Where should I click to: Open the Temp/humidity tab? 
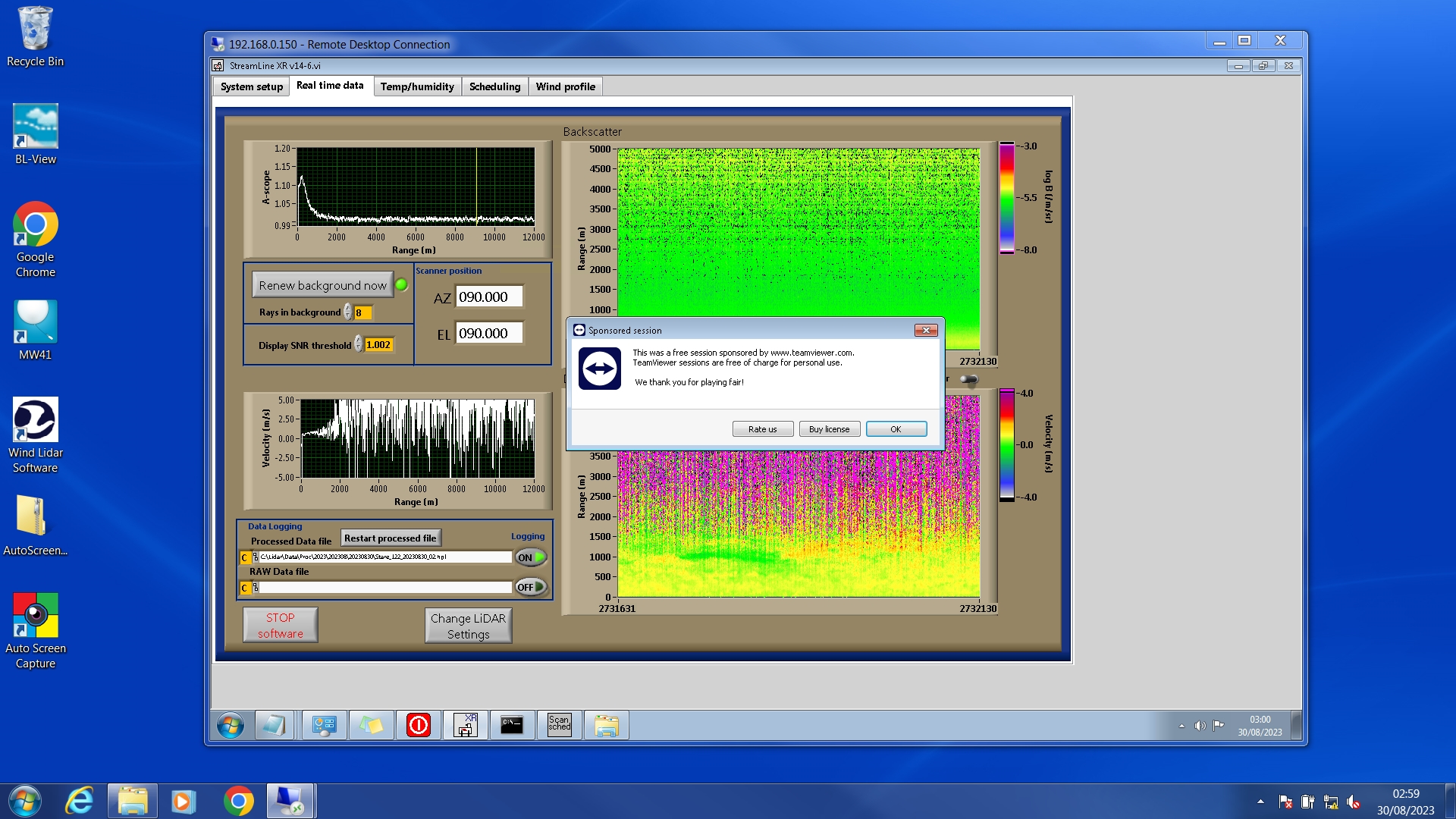(x=416, y=86)
